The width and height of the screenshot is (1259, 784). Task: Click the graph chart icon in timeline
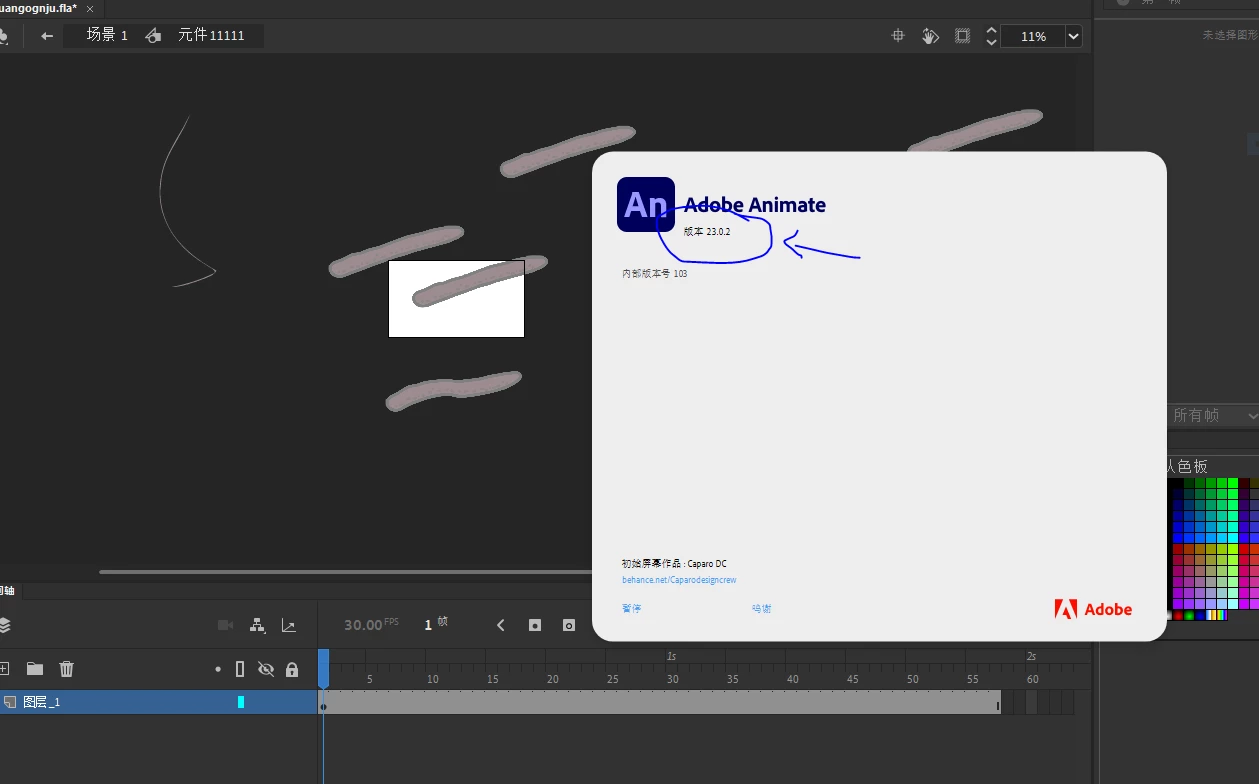(289, 625)
